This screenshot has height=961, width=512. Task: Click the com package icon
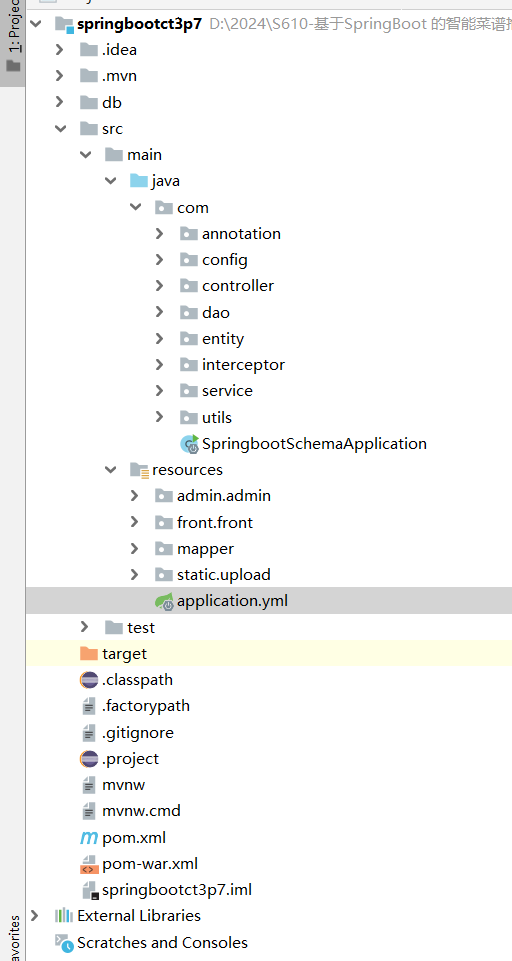click(x=164, y=207)
